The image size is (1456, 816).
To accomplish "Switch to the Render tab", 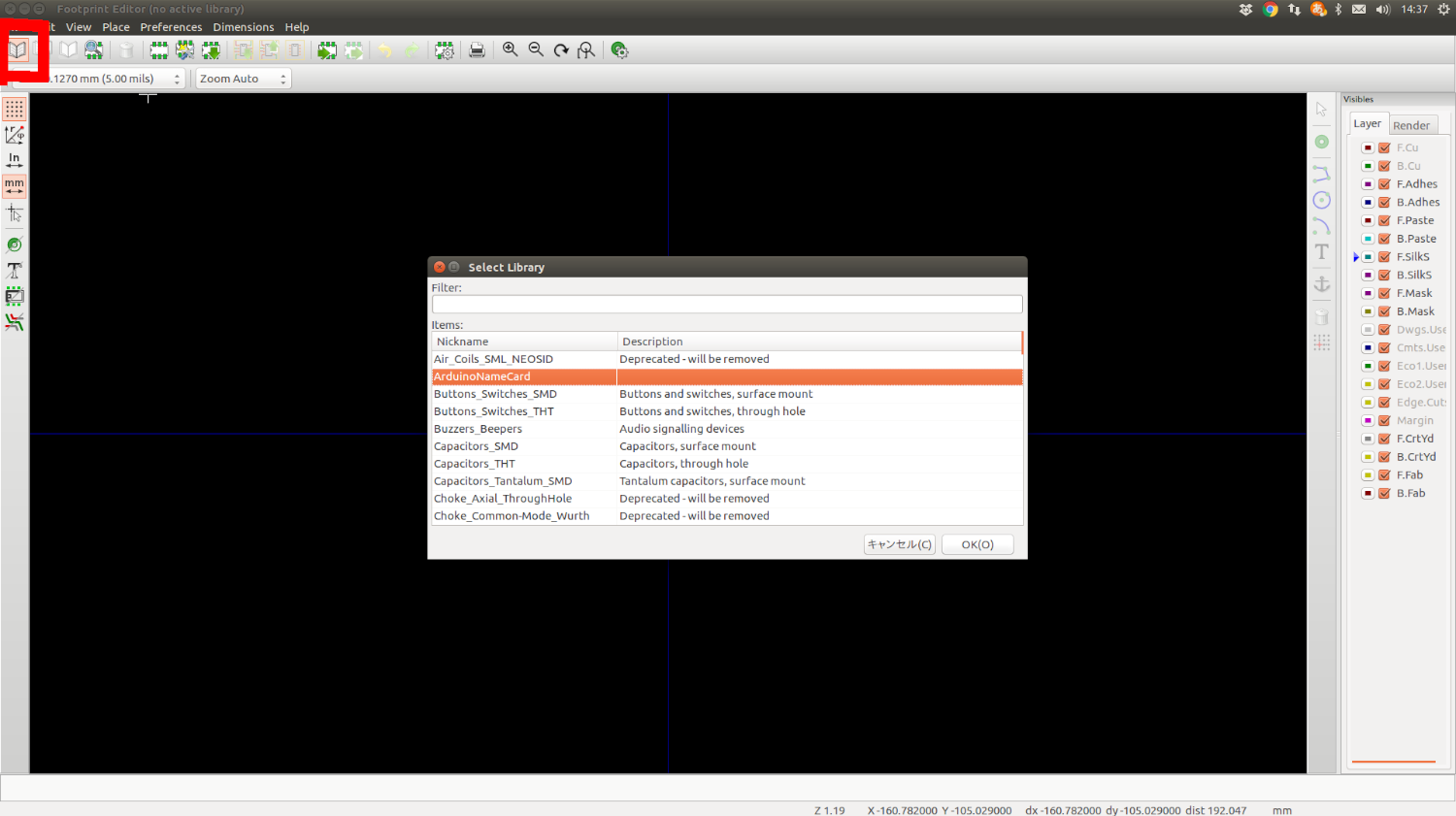I will [1410, 125].
